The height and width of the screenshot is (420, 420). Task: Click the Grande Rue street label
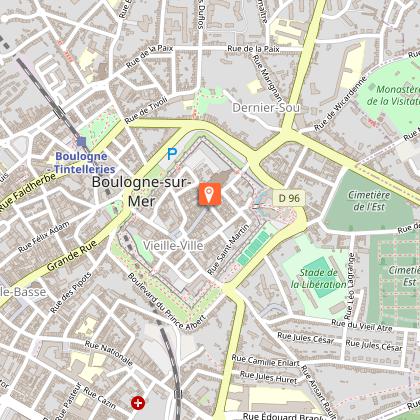72,256
